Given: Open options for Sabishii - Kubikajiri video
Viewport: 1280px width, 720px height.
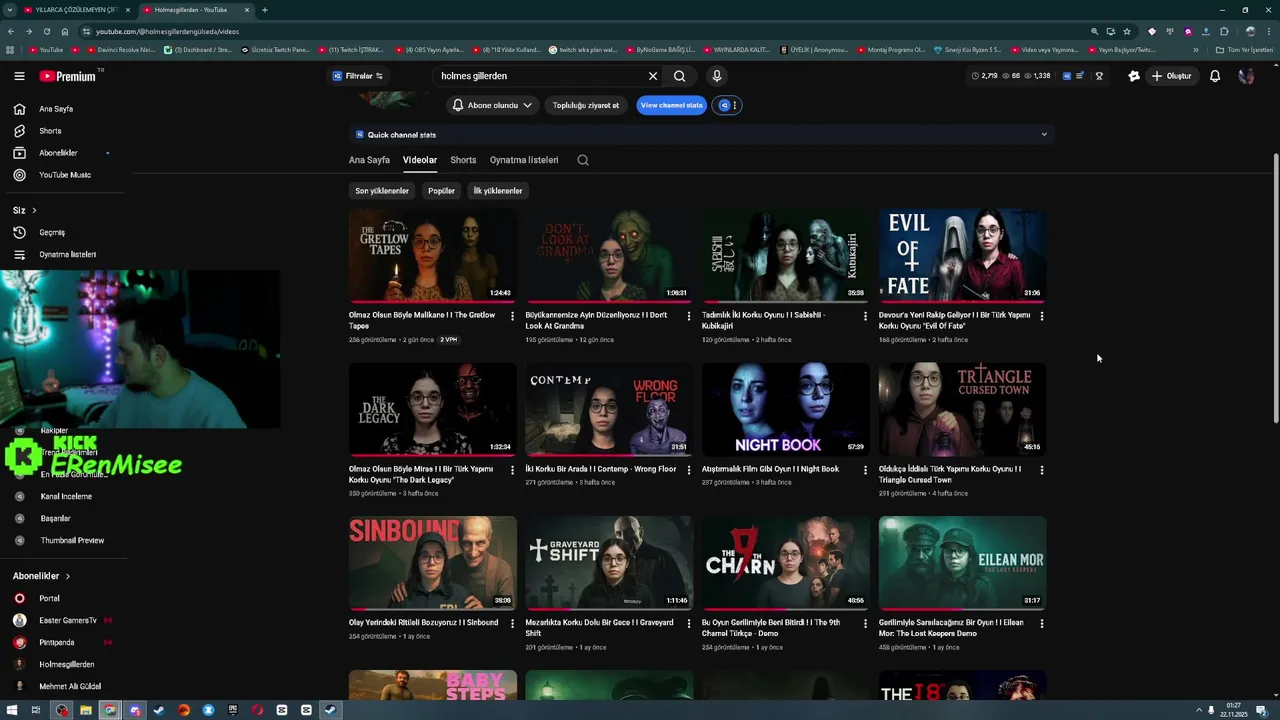Looking at the screenshot, I should coord(865,316).
